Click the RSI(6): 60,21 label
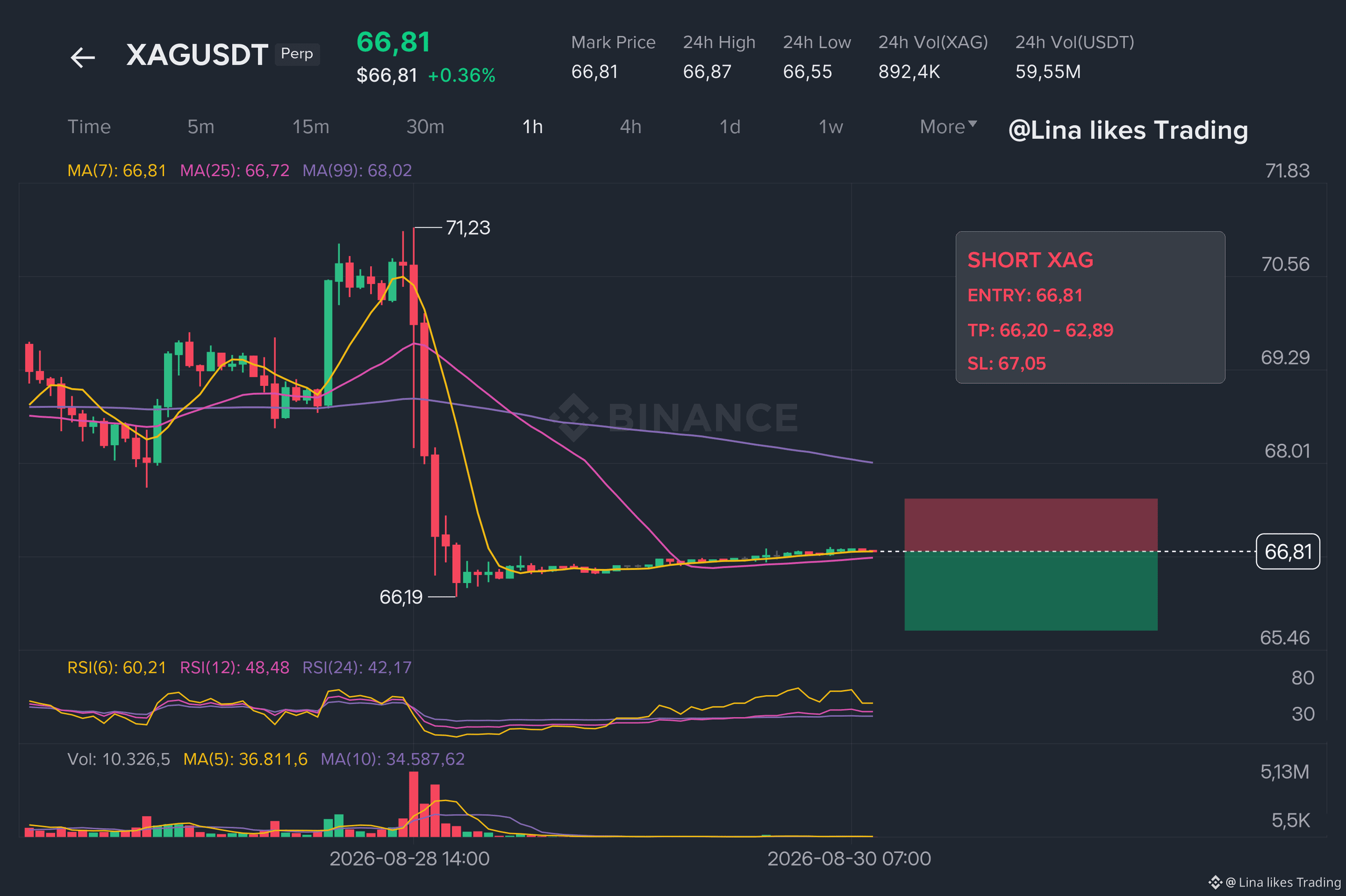This screenshot has width=1346, height=896. 117,667
